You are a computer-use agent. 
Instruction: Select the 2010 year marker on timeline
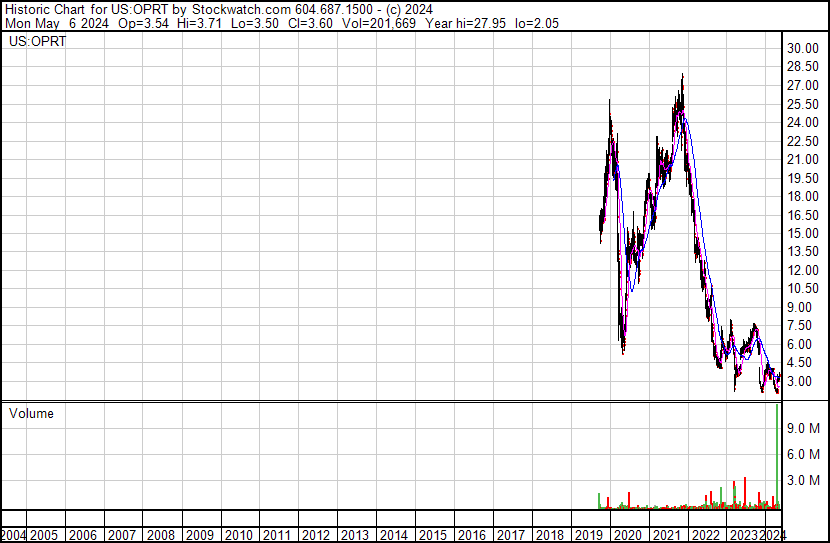click(238, 535)
